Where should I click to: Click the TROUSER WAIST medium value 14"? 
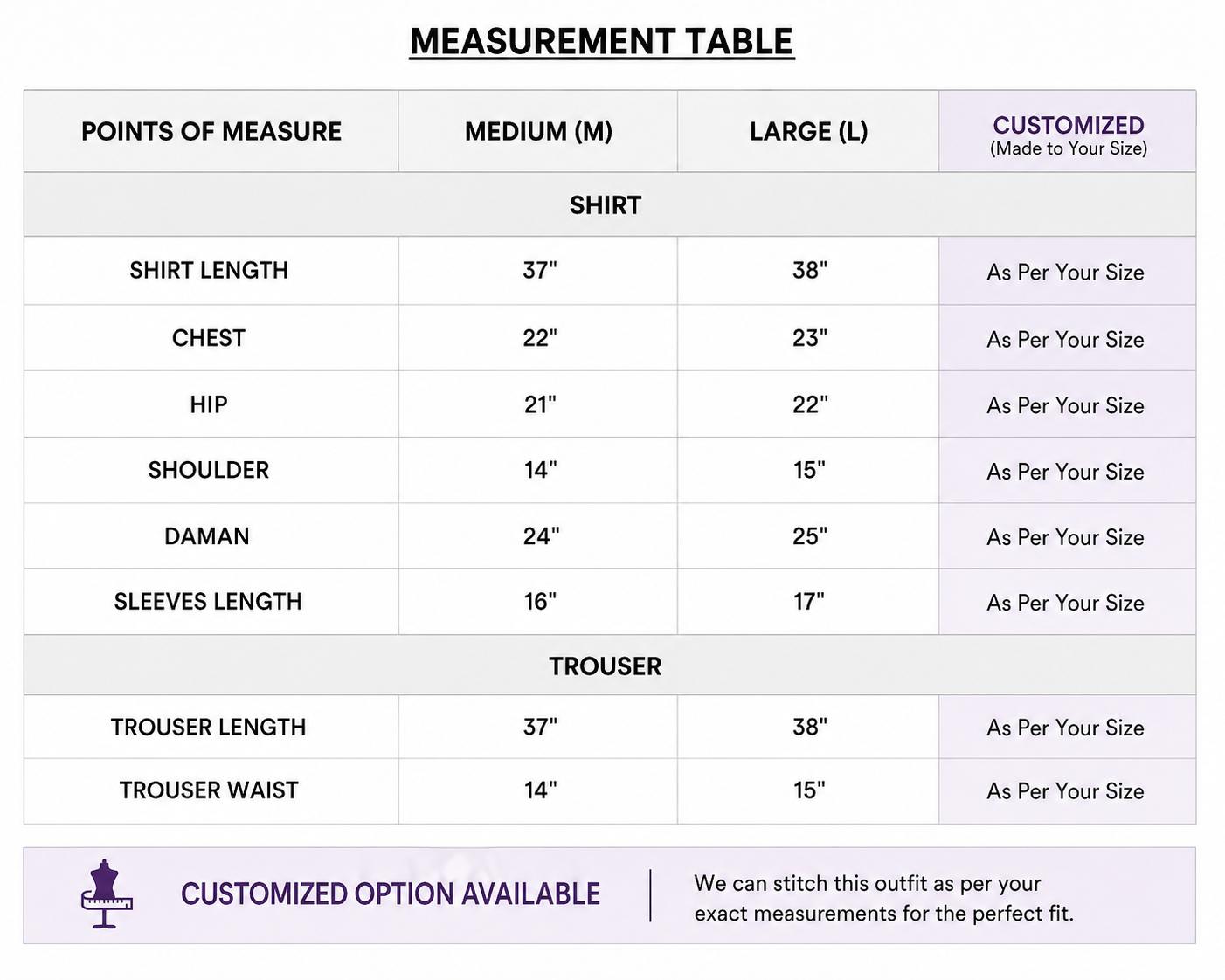click(540, 790)
